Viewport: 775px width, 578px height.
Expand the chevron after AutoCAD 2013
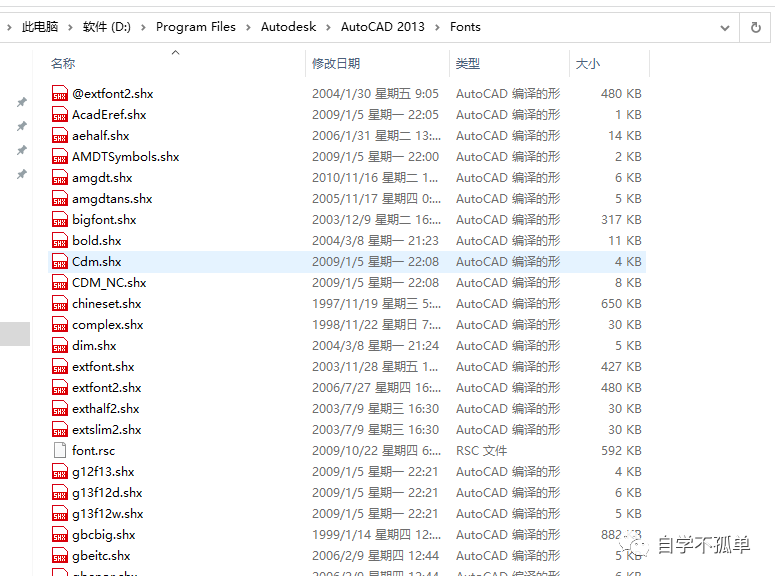[x=437, y=27]
